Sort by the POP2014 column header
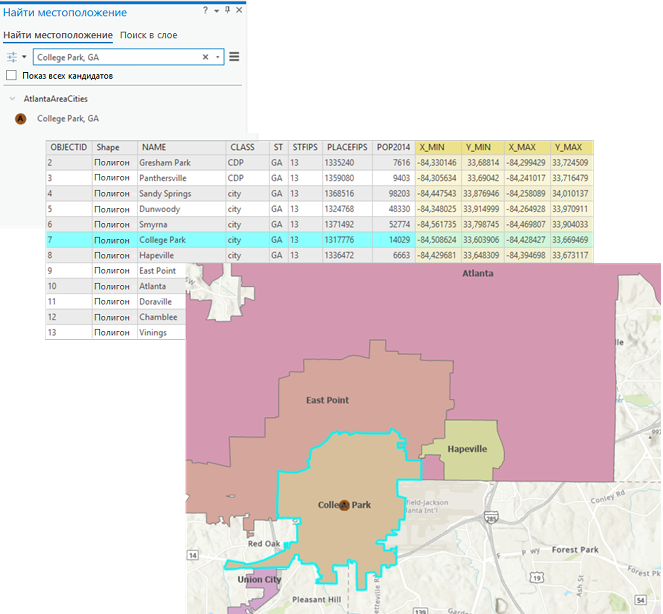Screen dimensions: 663x614 394,147
